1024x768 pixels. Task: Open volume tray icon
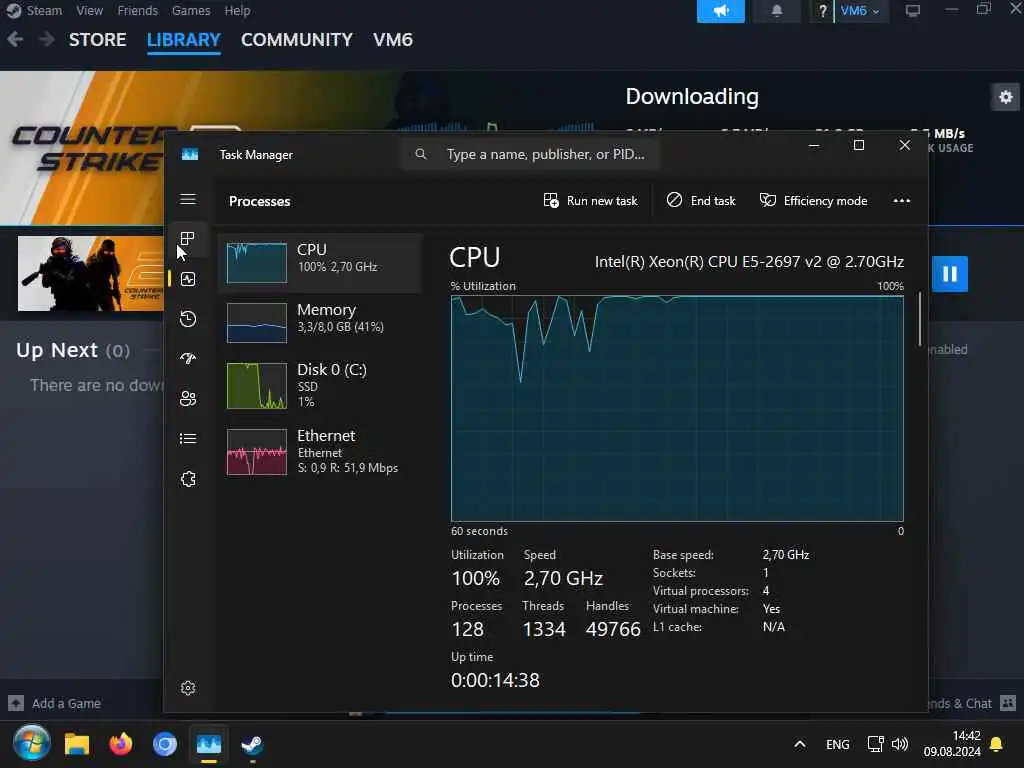900,744
